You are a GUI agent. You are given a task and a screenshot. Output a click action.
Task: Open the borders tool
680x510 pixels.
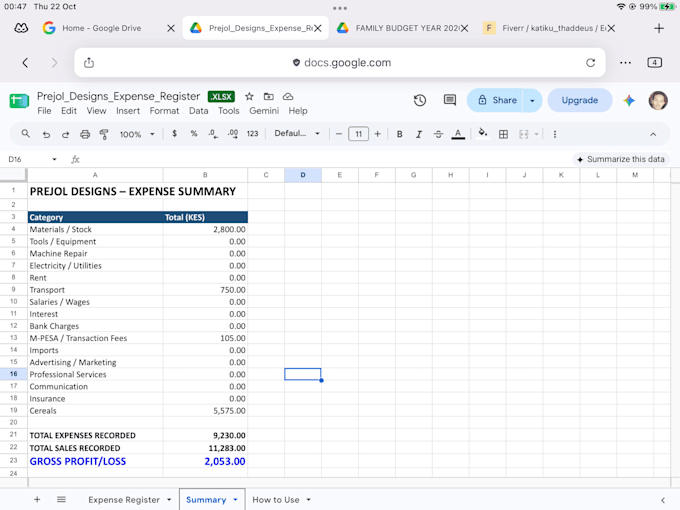503,134
